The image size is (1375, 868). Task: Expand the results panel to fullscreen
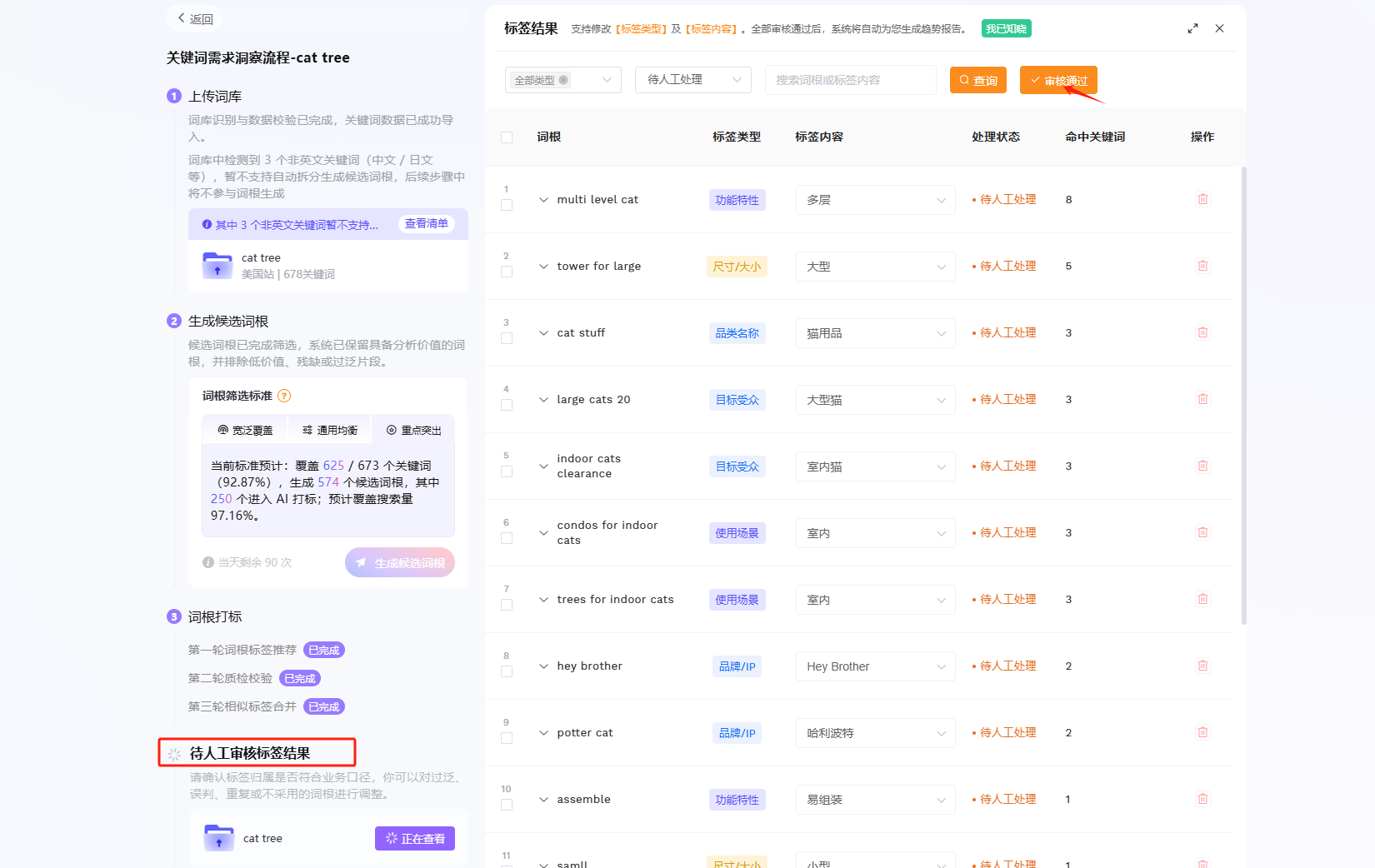[1192, 28]
